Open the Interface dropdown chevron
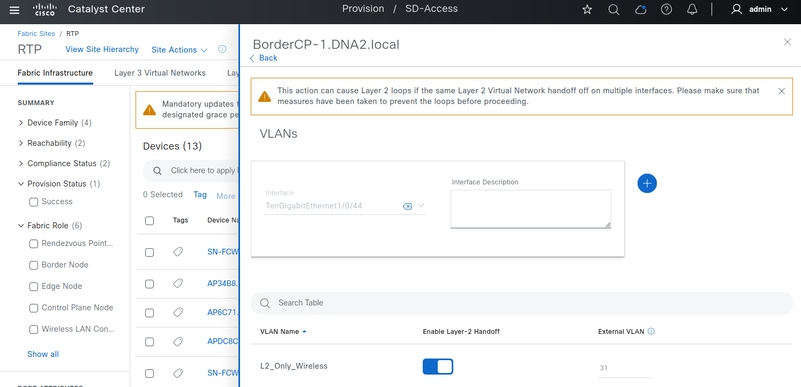Viewport: 801px width, 387px height. [x=421, y=206]
